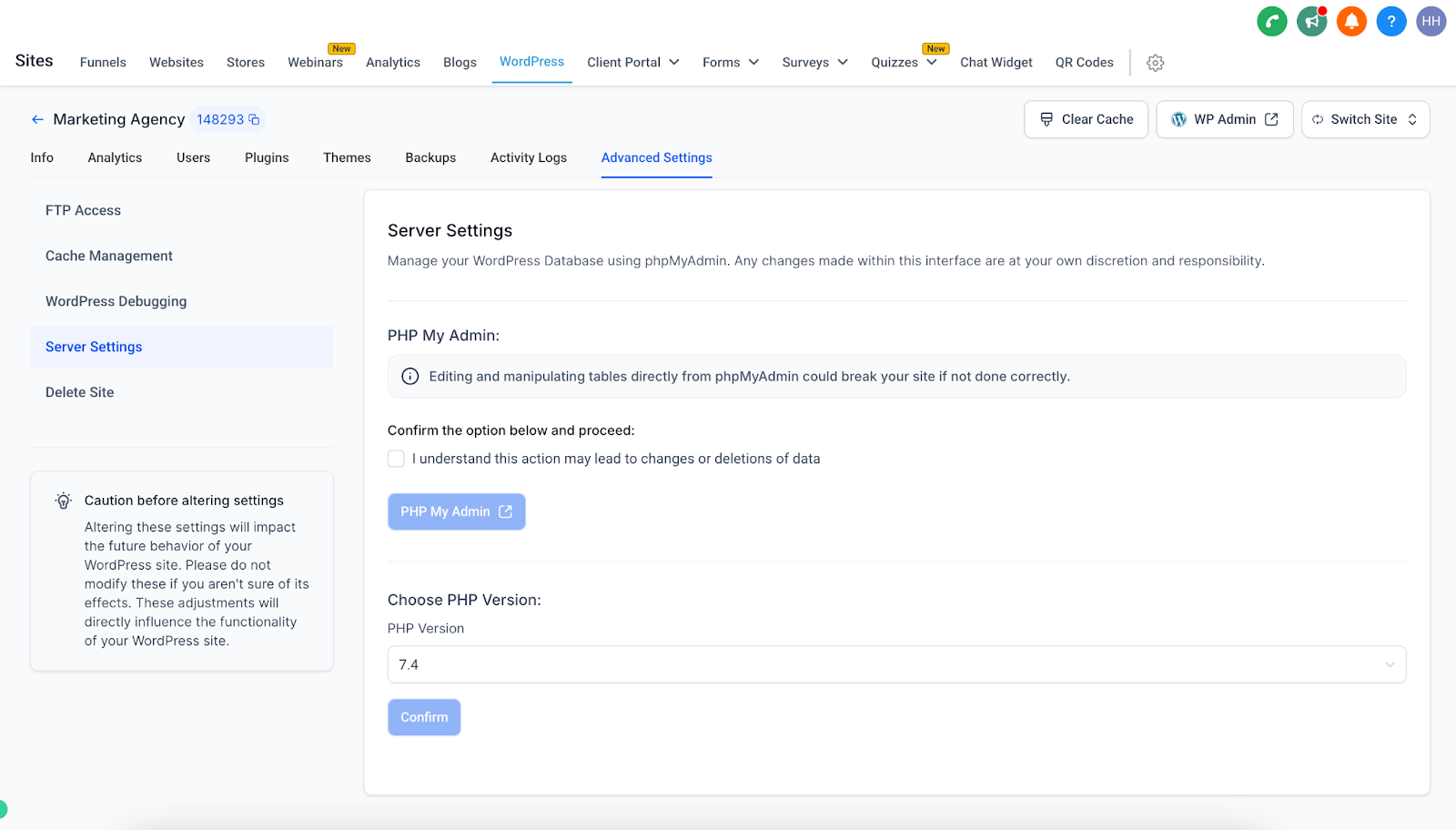Open FTP Access in the sidebar
The image size is (1456, 830).
coord(182,210)
